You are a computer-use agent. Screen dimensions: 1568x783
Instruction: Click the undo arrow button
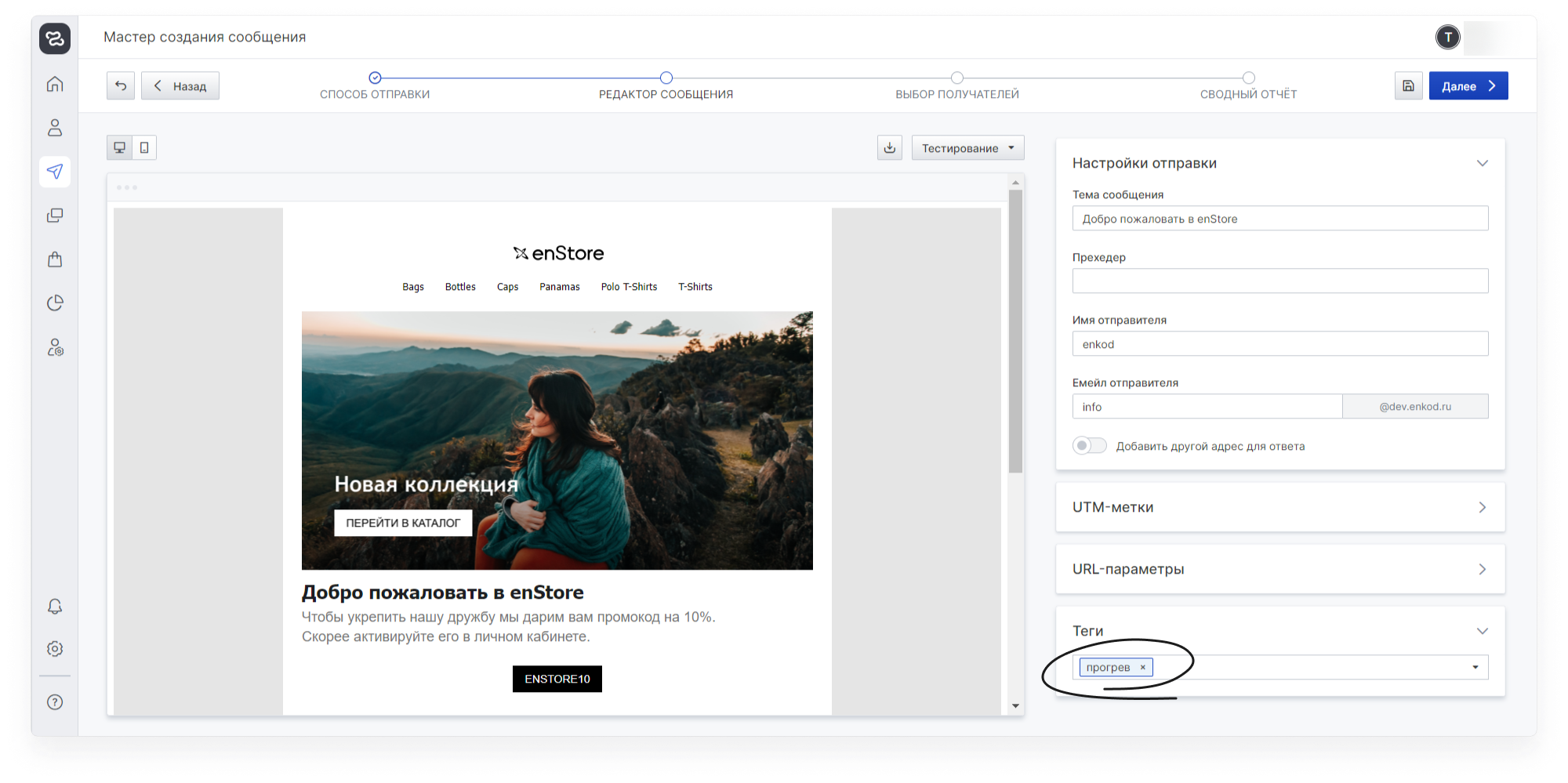(121, 85)
